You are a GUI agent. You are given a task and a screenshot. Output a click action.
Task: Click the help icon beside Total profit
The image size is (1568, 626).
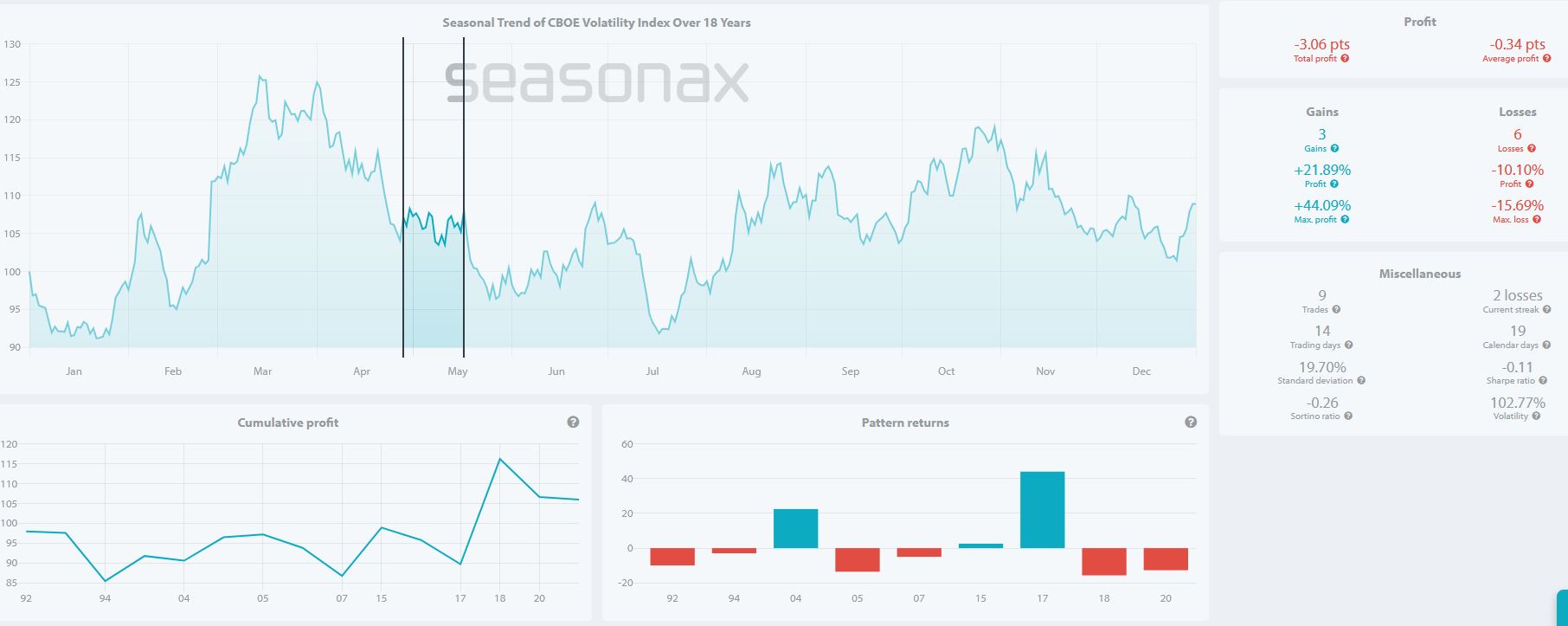[x=1345, y=59]
